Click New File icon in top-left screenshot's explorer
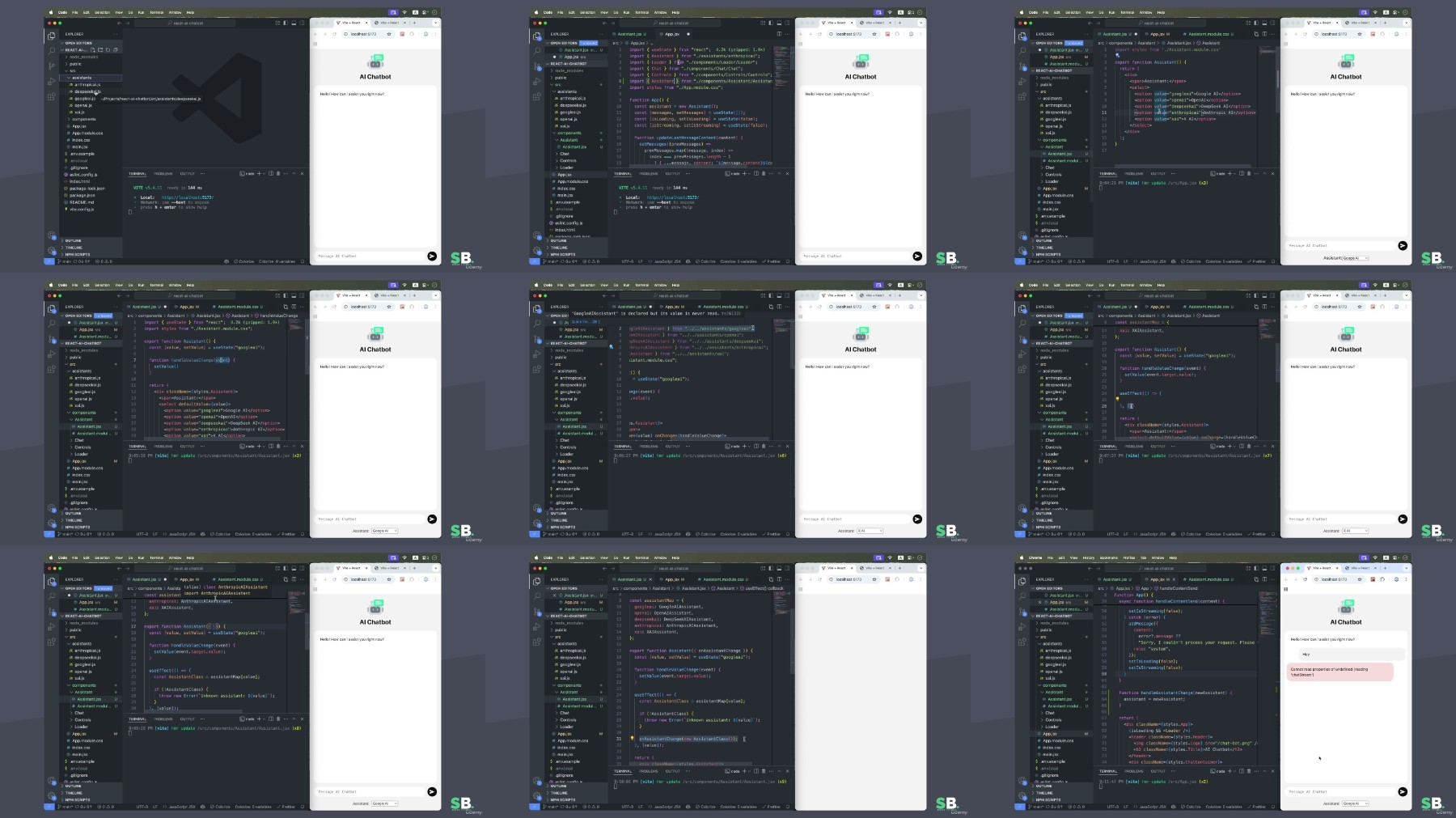 [x=93, y=50]
